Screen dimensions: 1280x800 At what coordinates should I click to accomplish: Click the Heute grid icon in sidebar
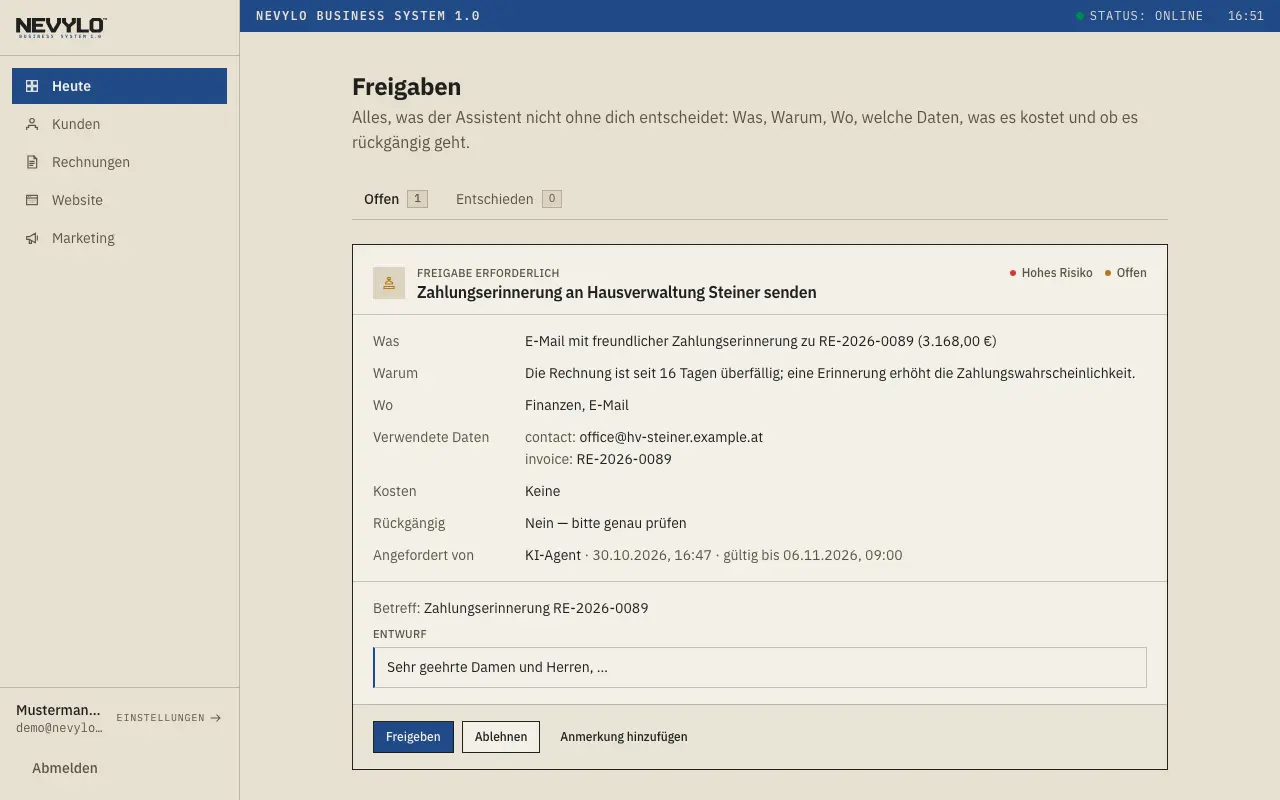[x=32, y=86]
